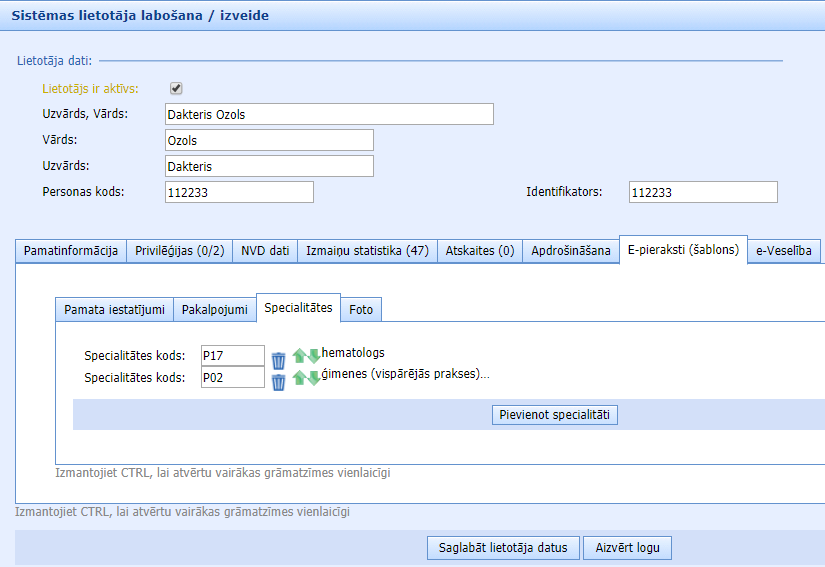Click the Pievienot specialitāti button
Image resolution: width=825 pixels, height=567 pixels.
(x=556, y=415)
